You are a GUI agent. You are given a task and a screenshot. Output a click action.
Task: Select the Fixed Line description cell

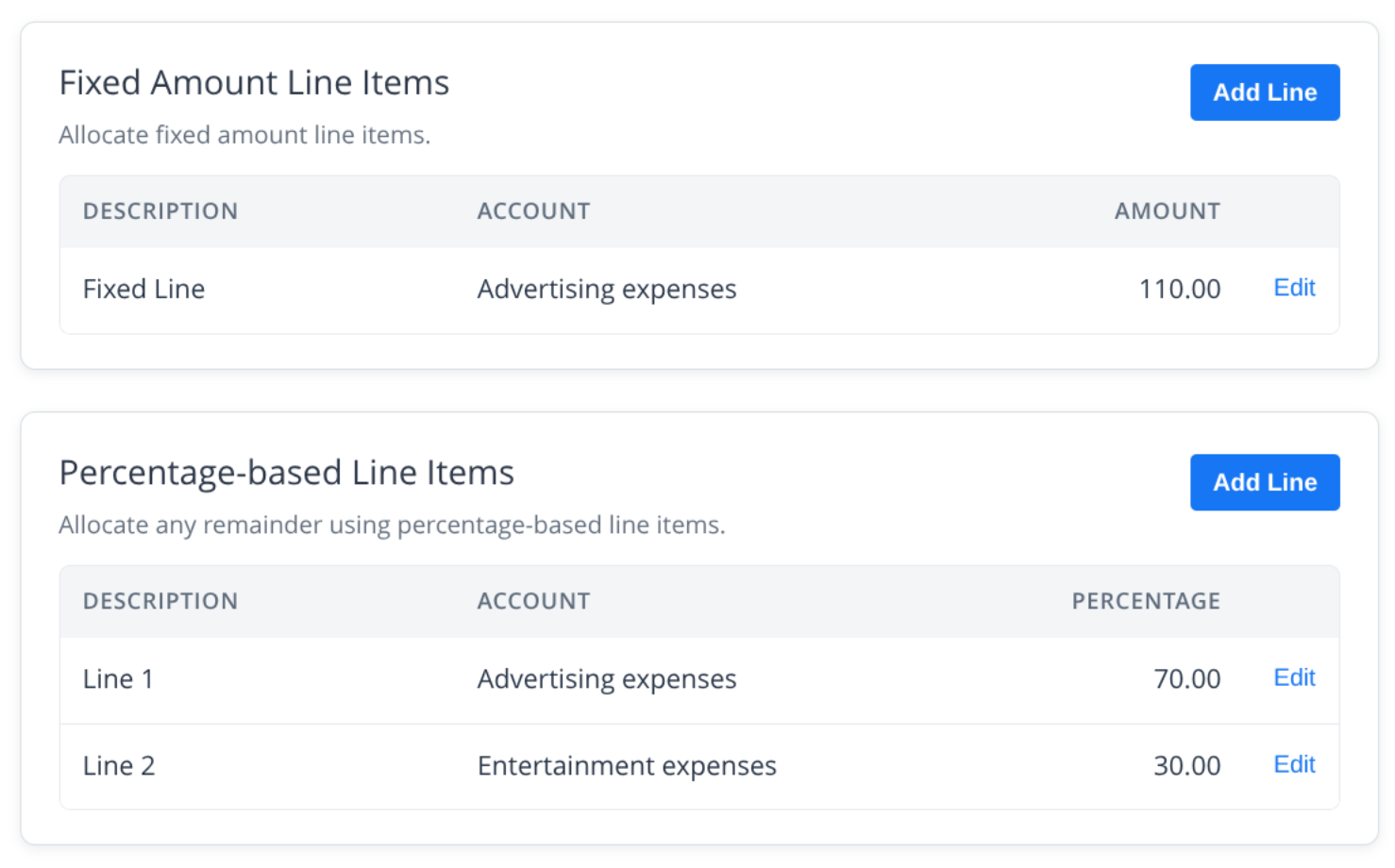[143, 289]
